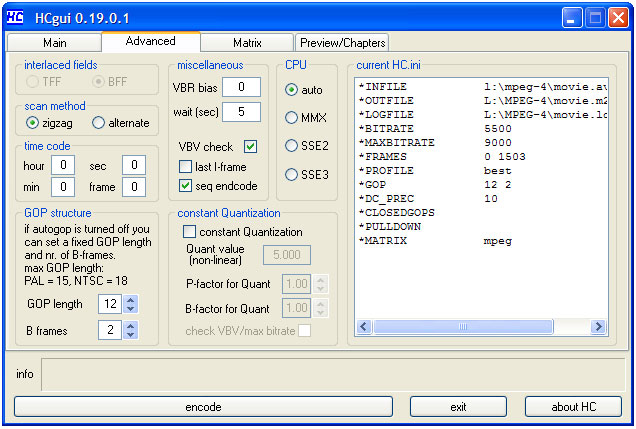Viewport: 636px width, 429px height.
Task: Click the wait (sec) input field
Action: [241, 112]
